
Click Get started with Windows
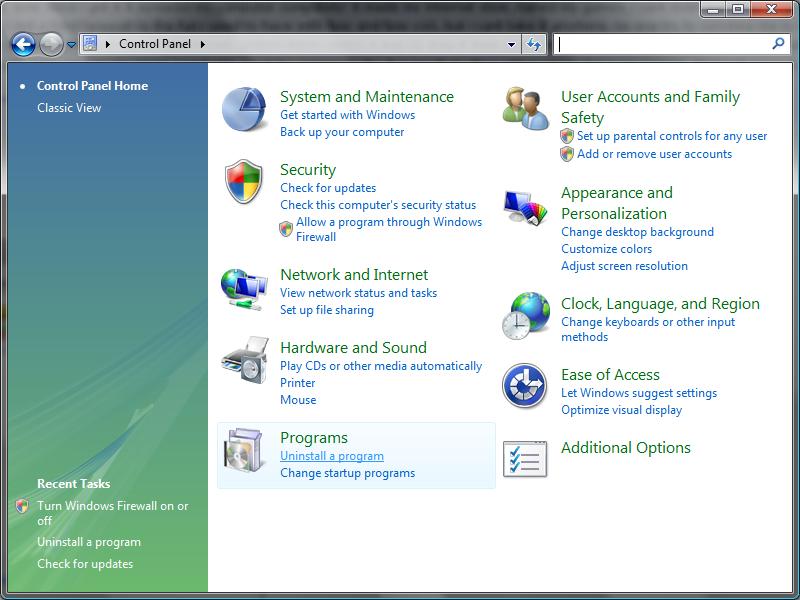click(x=347, y=115)
